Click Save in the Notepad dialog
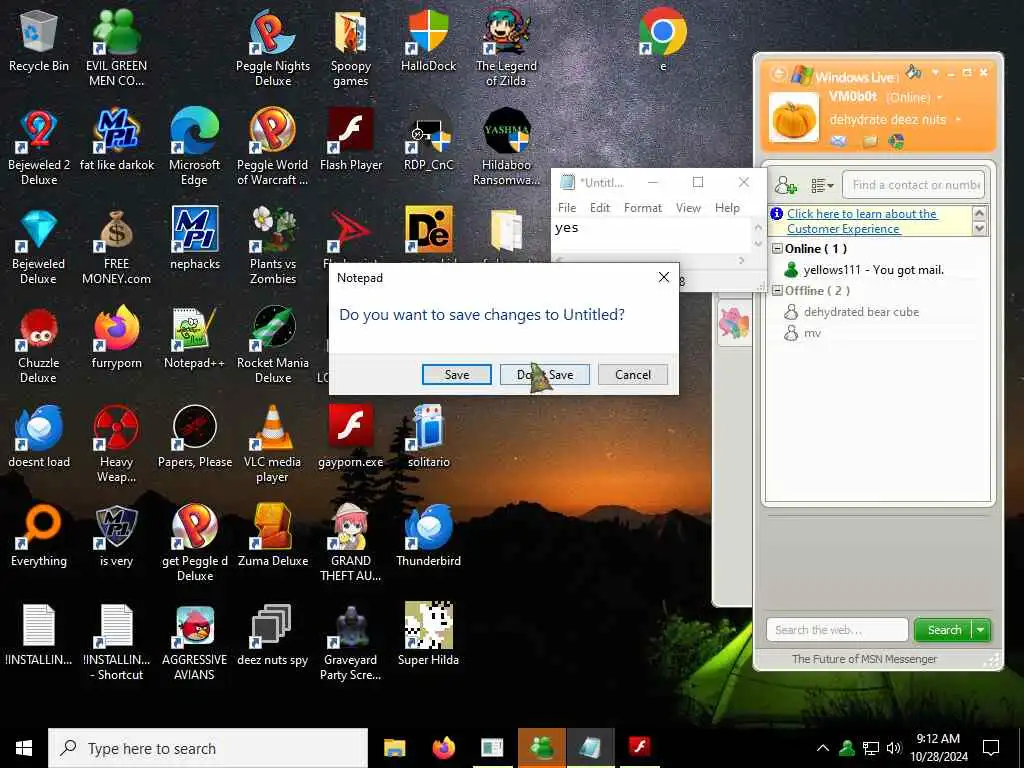The height and width of the screenshot is (768, 1024). tap(456, 375)
